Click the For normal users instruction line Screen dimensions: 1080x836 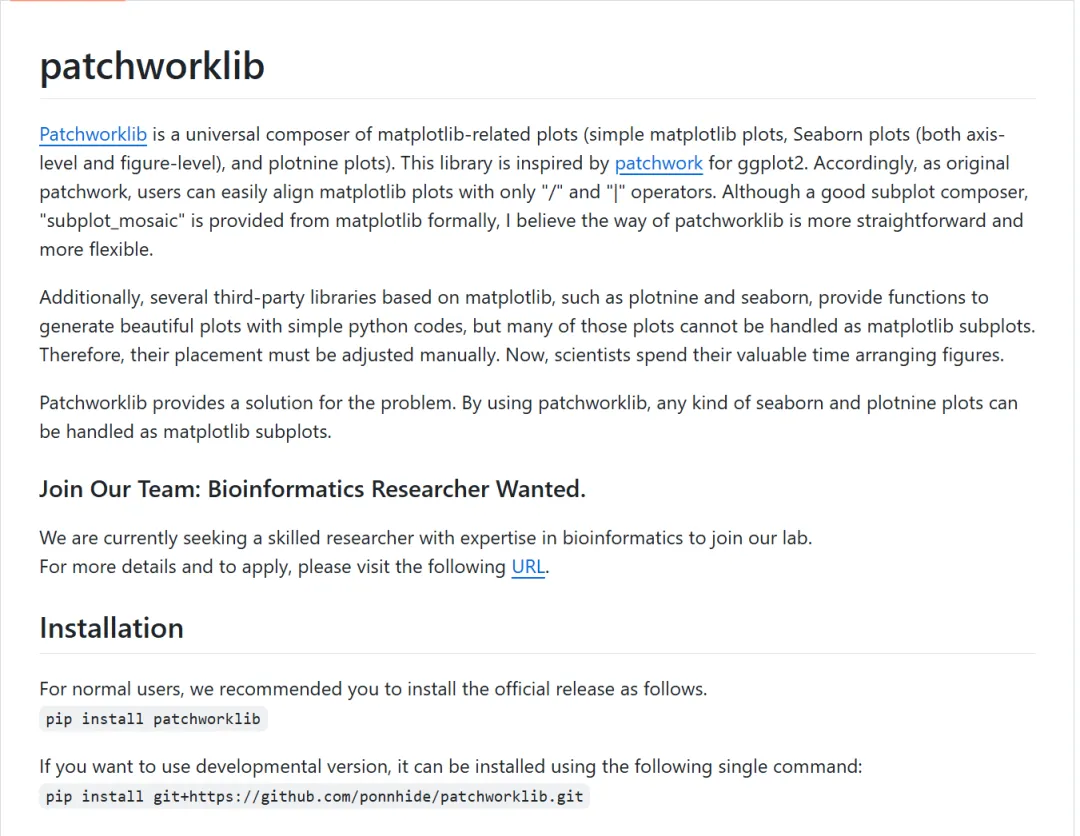[373, 689]
